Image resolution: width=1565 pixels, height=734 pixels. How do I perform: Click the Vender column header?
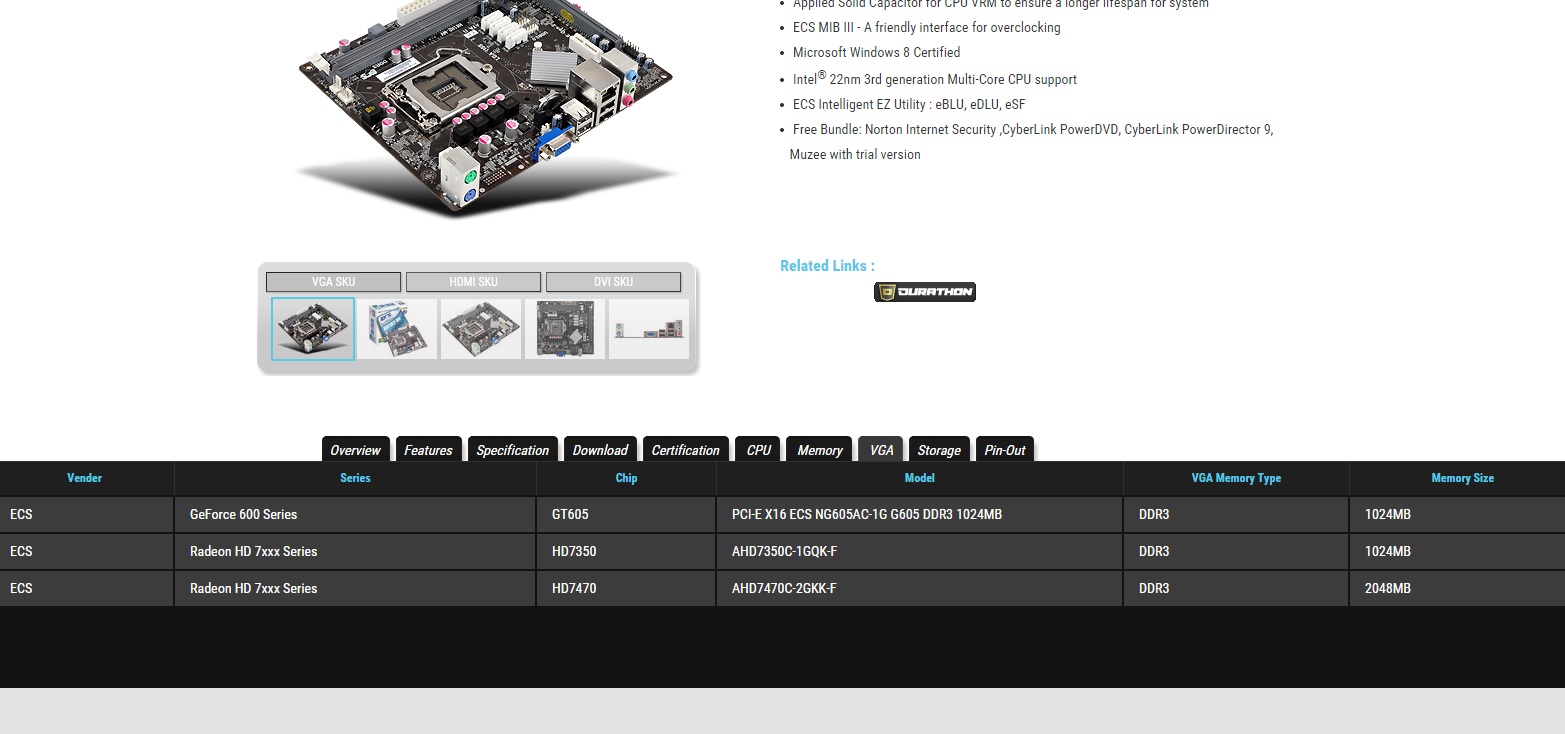tap(85, 478)
